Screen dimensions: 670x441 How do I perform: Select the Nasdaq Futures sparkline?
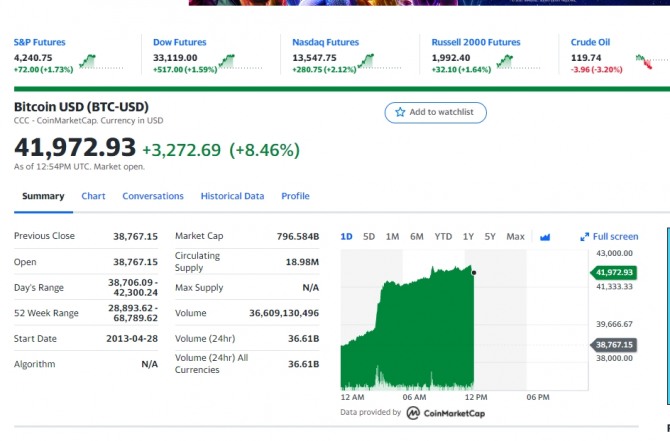tap(380, 63)
